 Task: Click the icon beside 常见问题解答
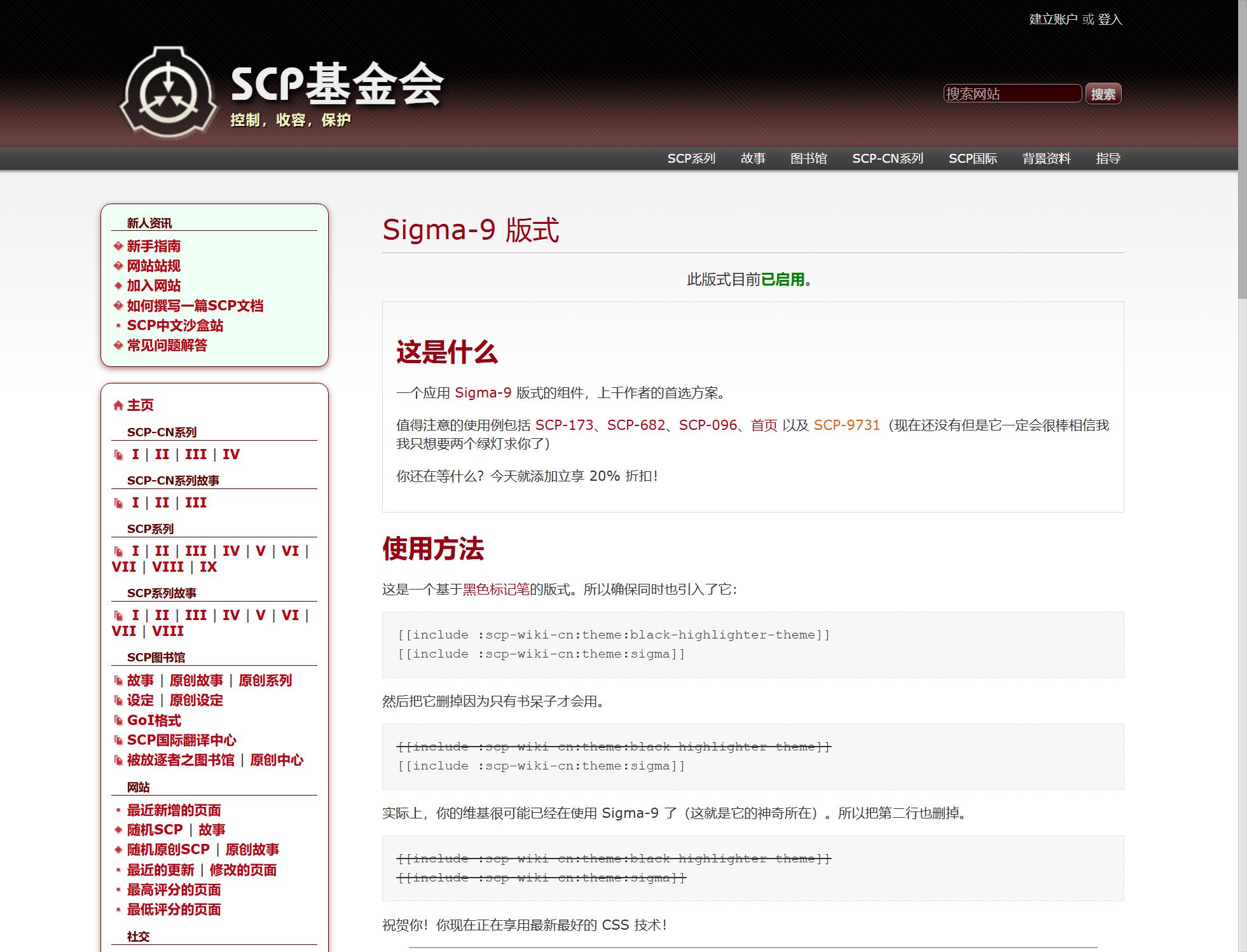[118, 345]
